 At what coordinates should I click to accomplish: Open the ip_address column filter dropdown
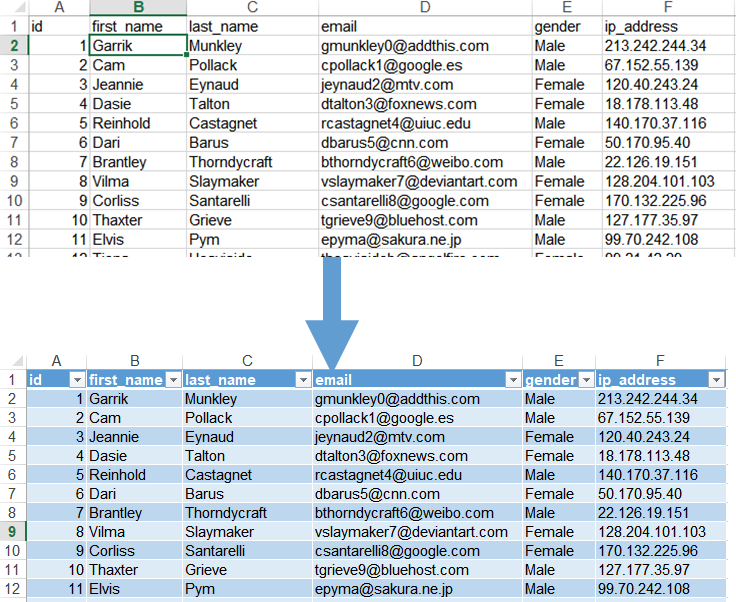pyautogui.click(x=716, y=380)
